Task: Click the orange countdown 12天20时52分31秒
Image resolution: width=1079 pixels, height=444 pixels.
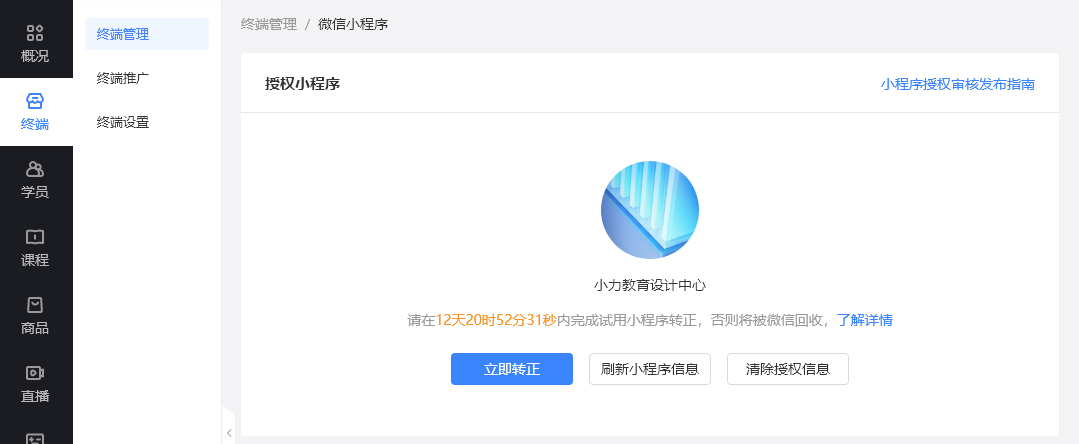Action: 495,320
